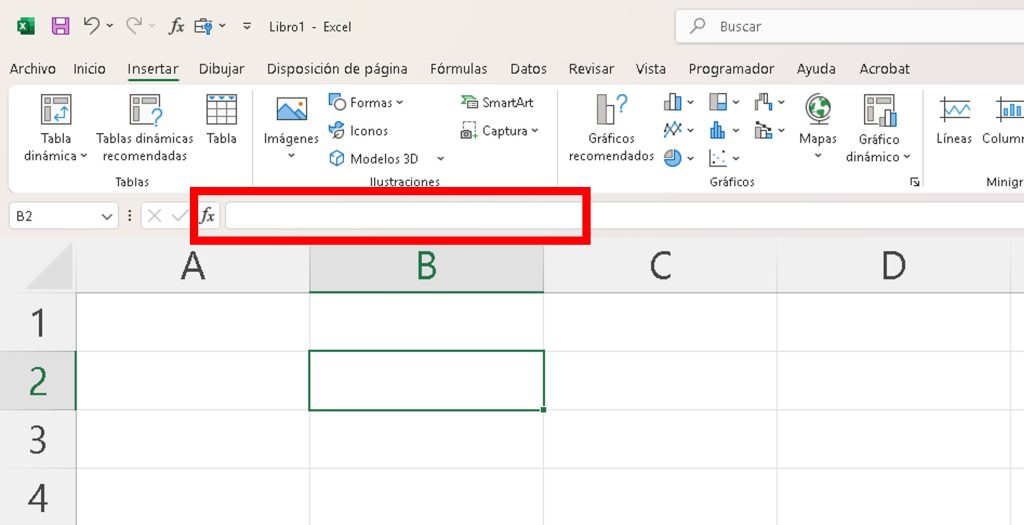Switch to the Fórmulas tab
Viewport: 1024px width, 525px height.
tap(458, 69)
